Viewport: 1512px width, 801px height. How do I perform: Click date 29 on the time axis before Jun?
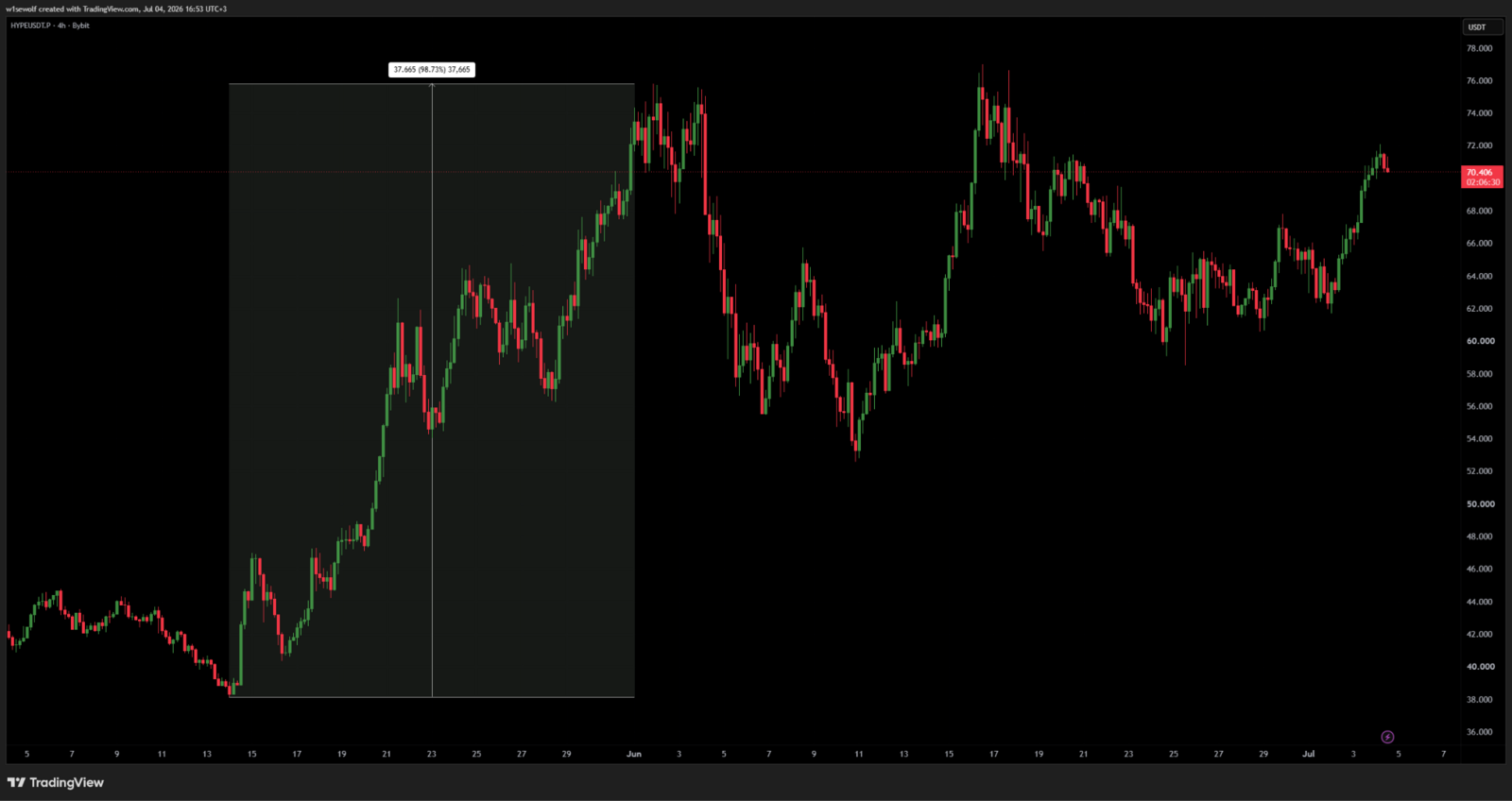click(x=566, y=754)
